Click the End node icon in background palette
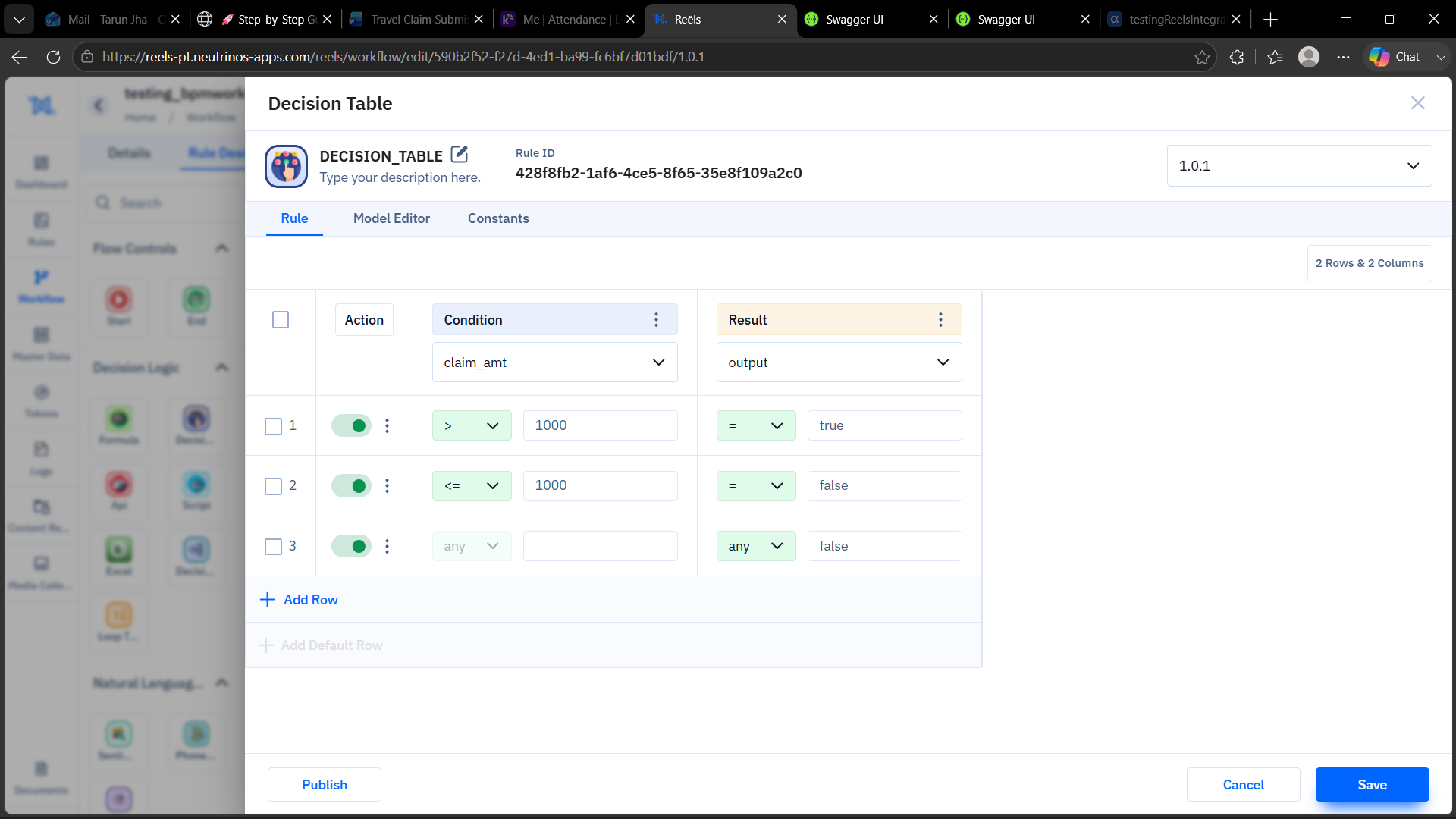The height and width of the screenshot is (819, 1456). click(196, 300)
